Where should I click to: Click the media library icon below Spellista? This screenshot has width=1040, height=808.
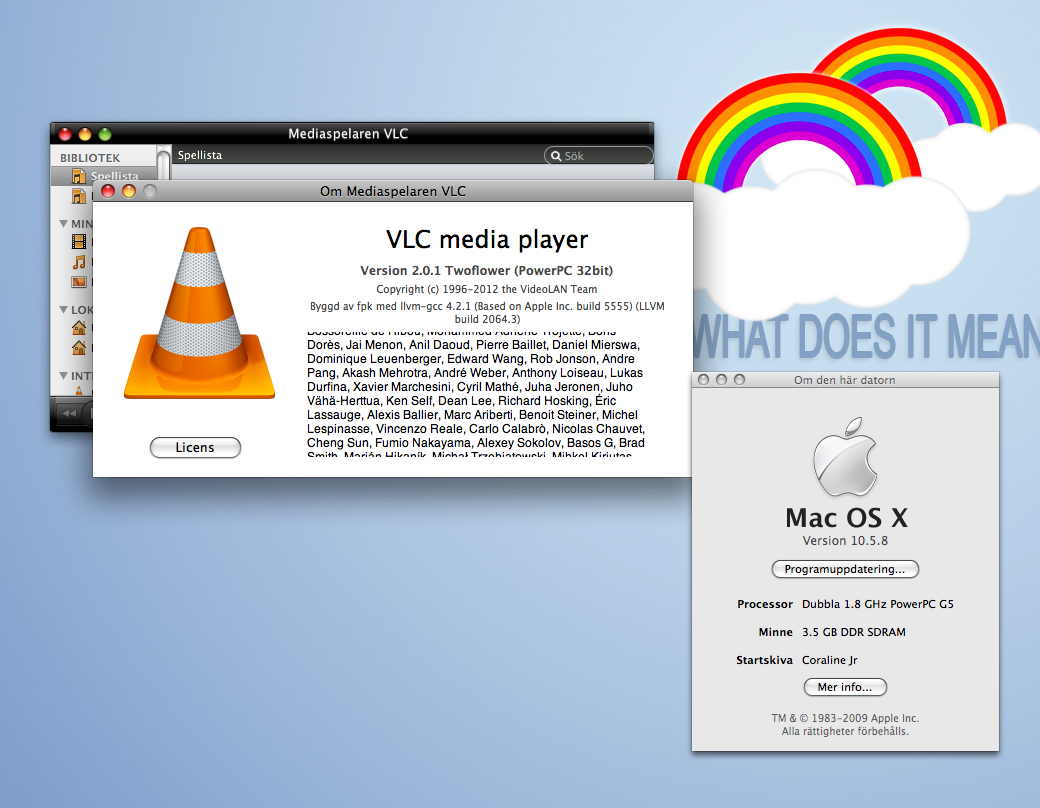(x=78, y=196)
